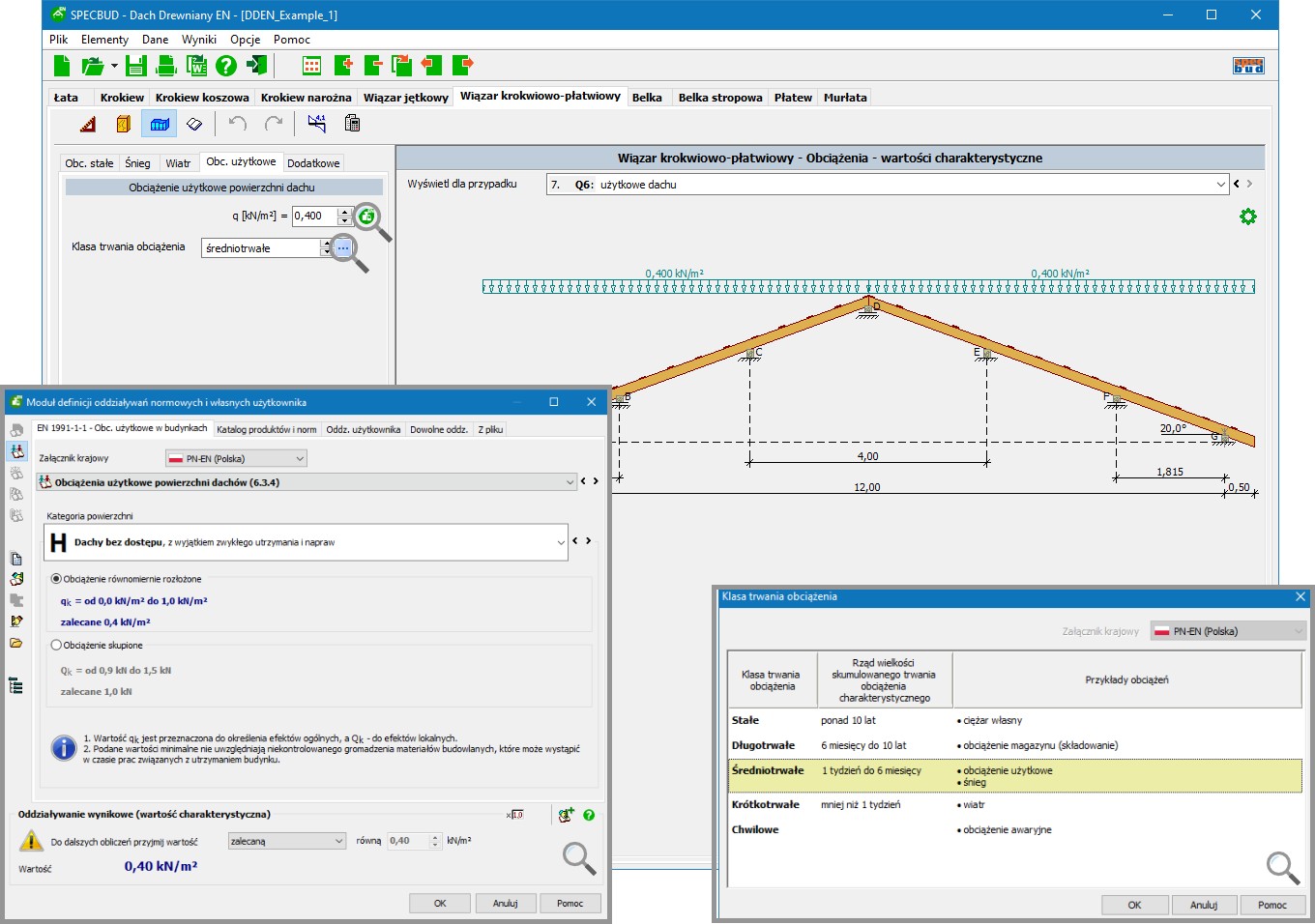1315x924 pixels.
Task: Switch to the 'Katalog produktów i norm' tab
Action: click(x=266, y=429)
